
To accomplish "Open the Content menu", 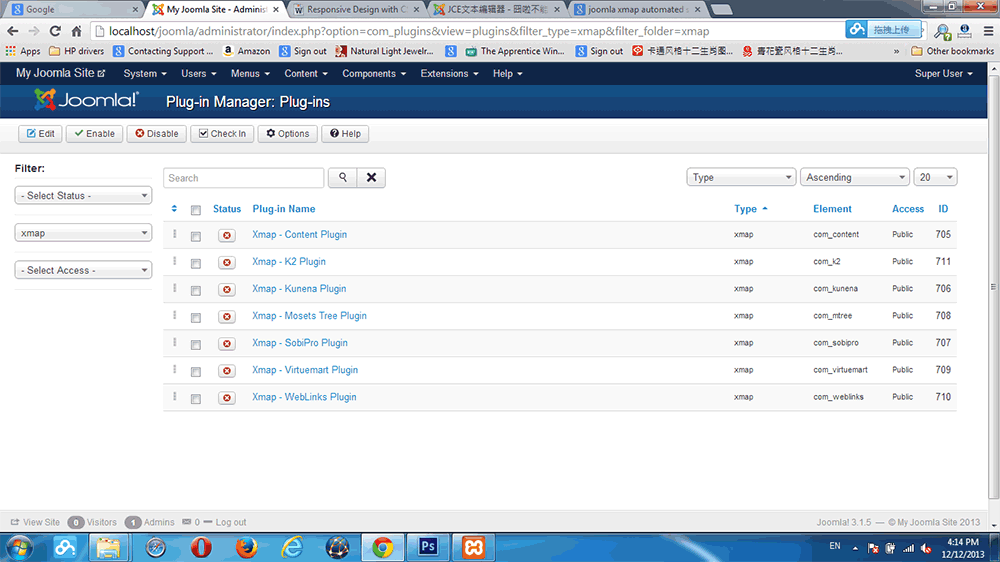I will click(x=305, y=73).
